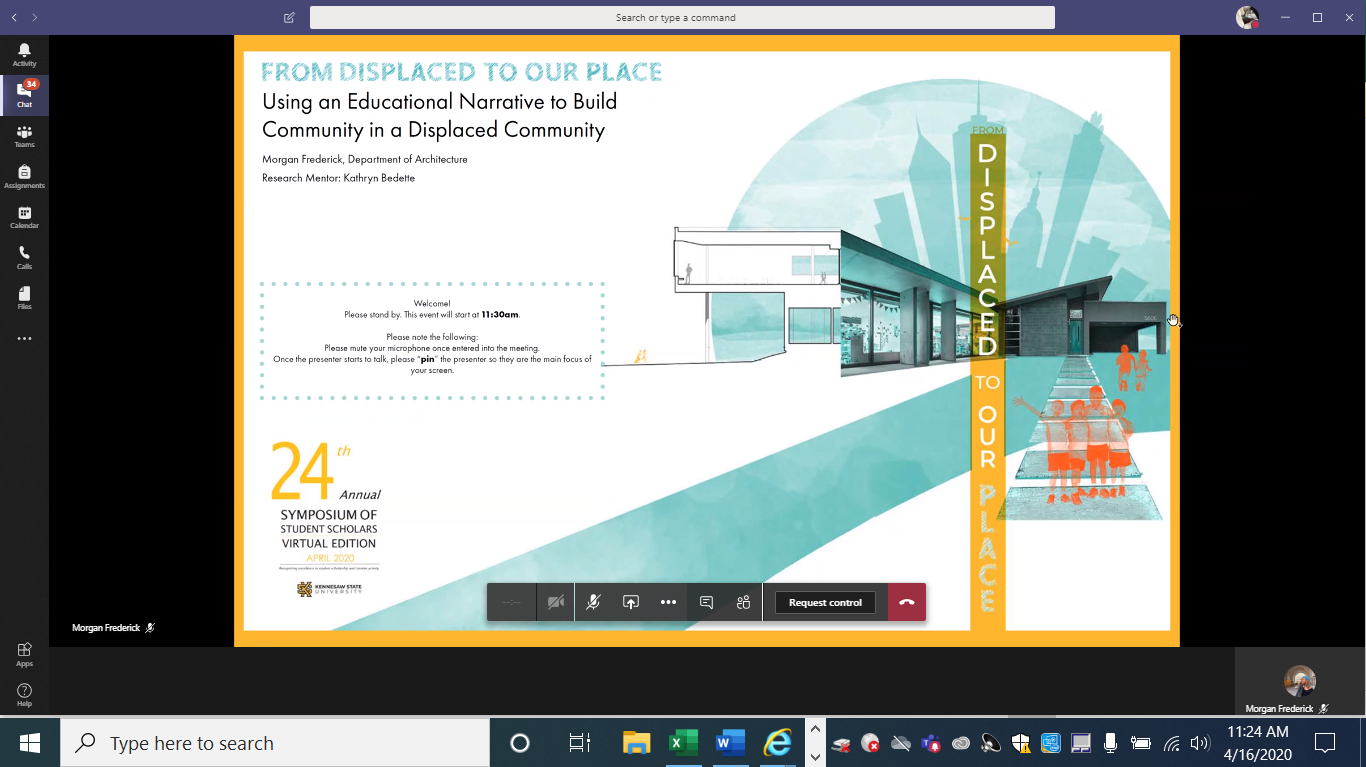This screenshot has width=1366, height=767.
Task: Hang up the call with the red button
Action: pos(907,602)
